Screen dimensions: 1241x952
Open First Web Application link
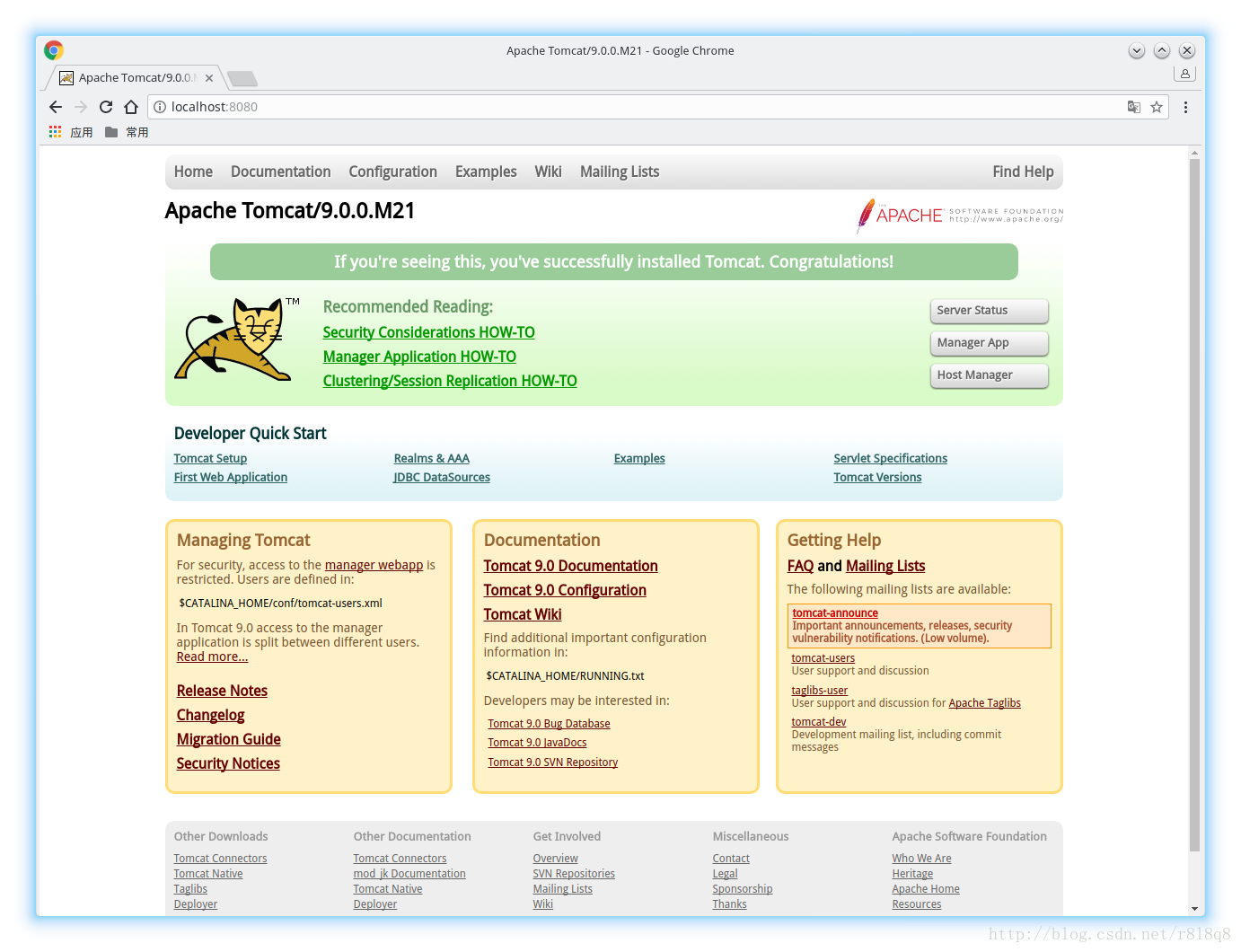click(231, 477)
